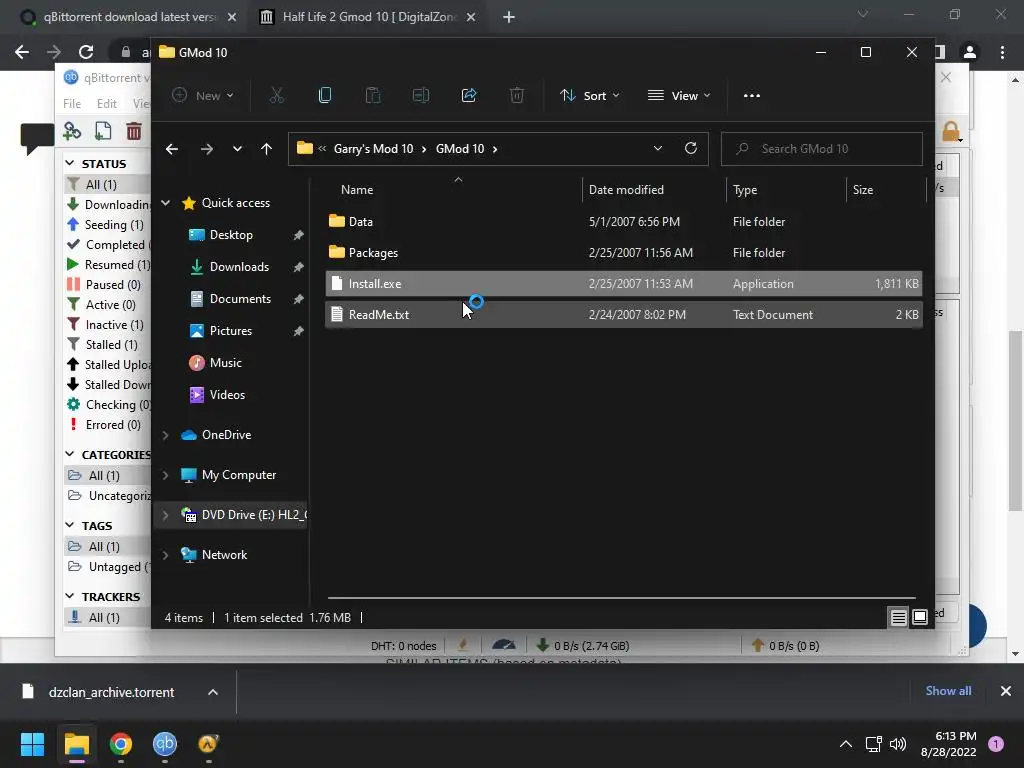Open Desktop in Quick access
Screen dimensions: 1024x768
click(231, 235)
